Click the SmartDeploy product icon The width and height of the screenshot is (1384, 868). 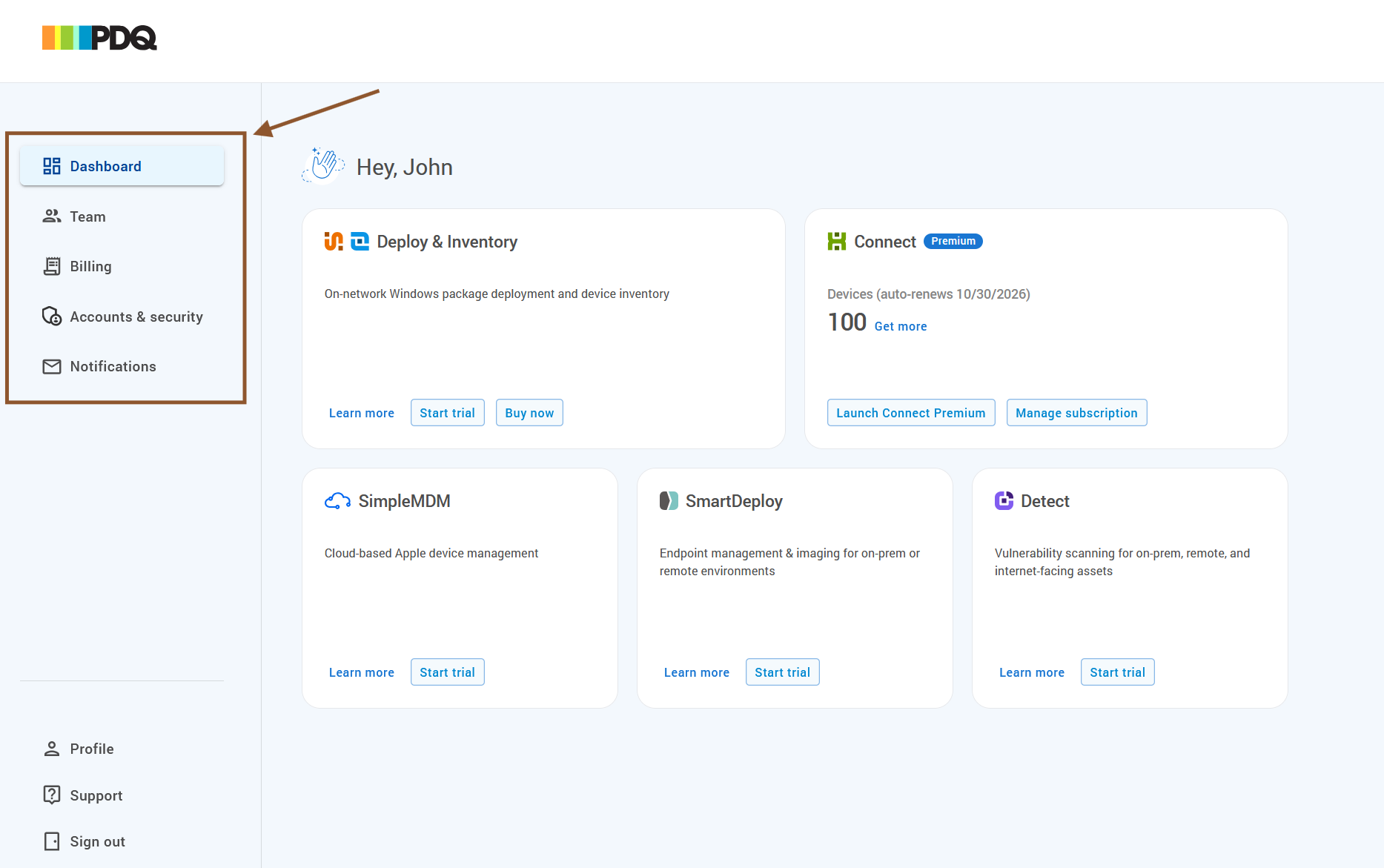(669, 501)
